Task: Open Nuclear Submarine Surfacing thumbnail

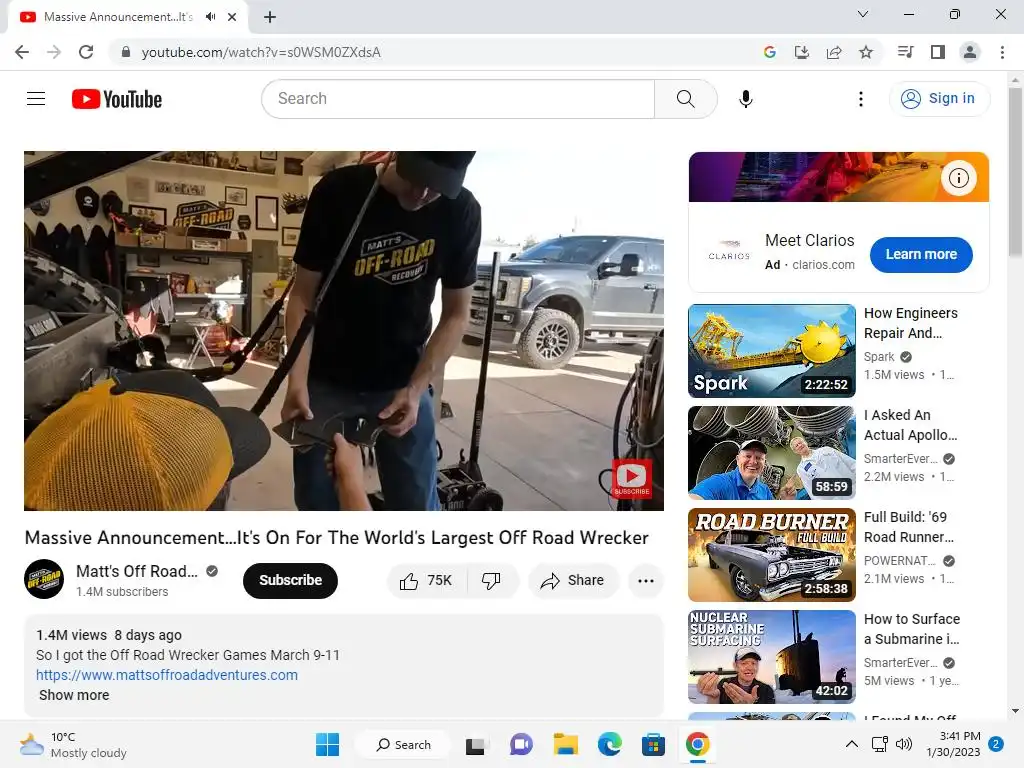Action: tap(772, 656)
